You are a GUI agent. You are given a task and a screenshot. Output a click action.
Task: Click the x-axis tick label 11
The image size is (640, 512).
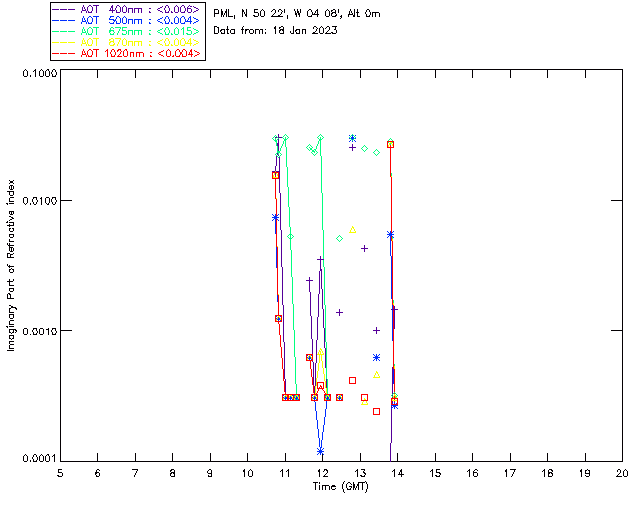pyautogui.click(x=285, y=474)
